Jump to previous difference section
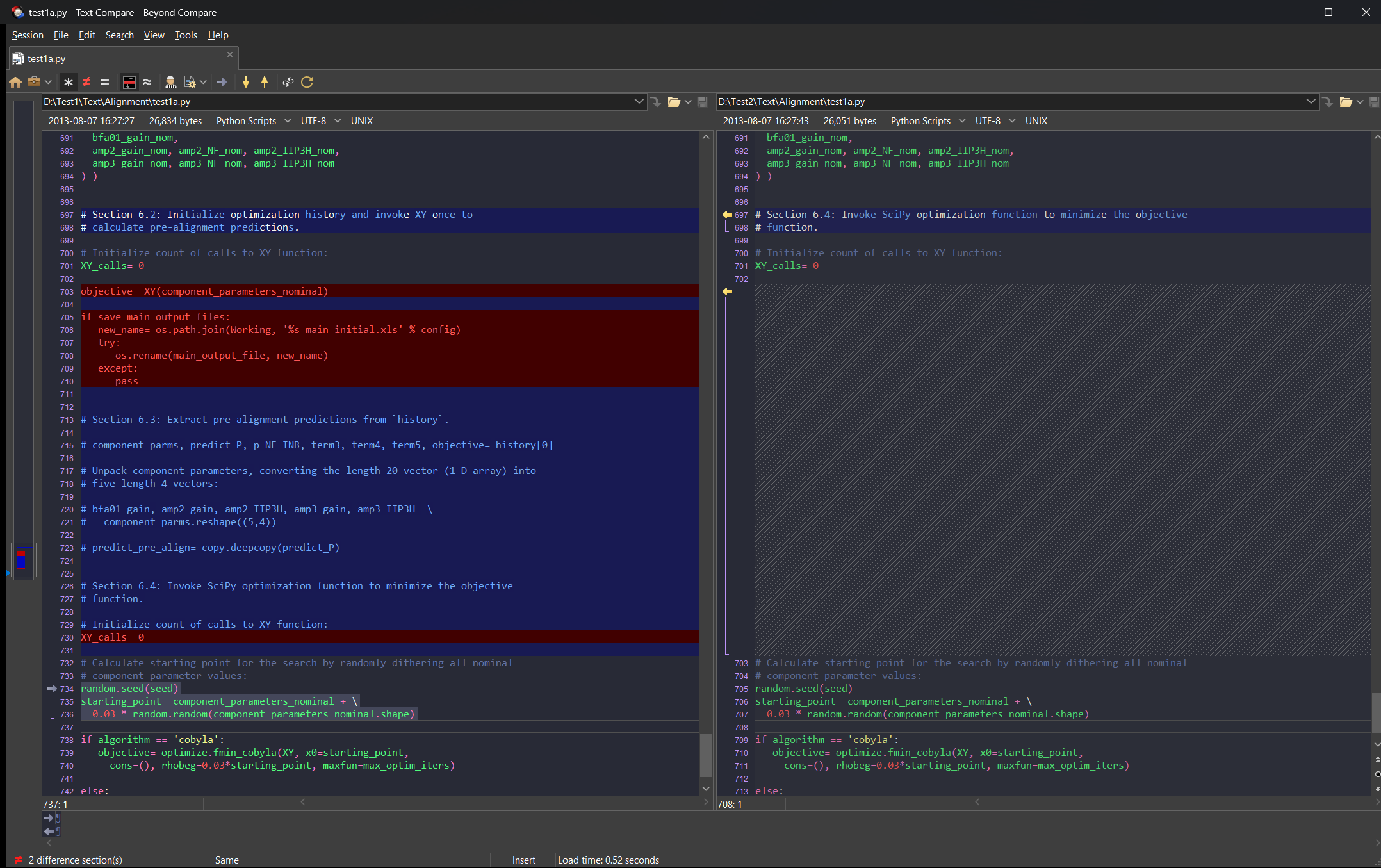Screen dimensions: 1381x868 coord(265,82)
